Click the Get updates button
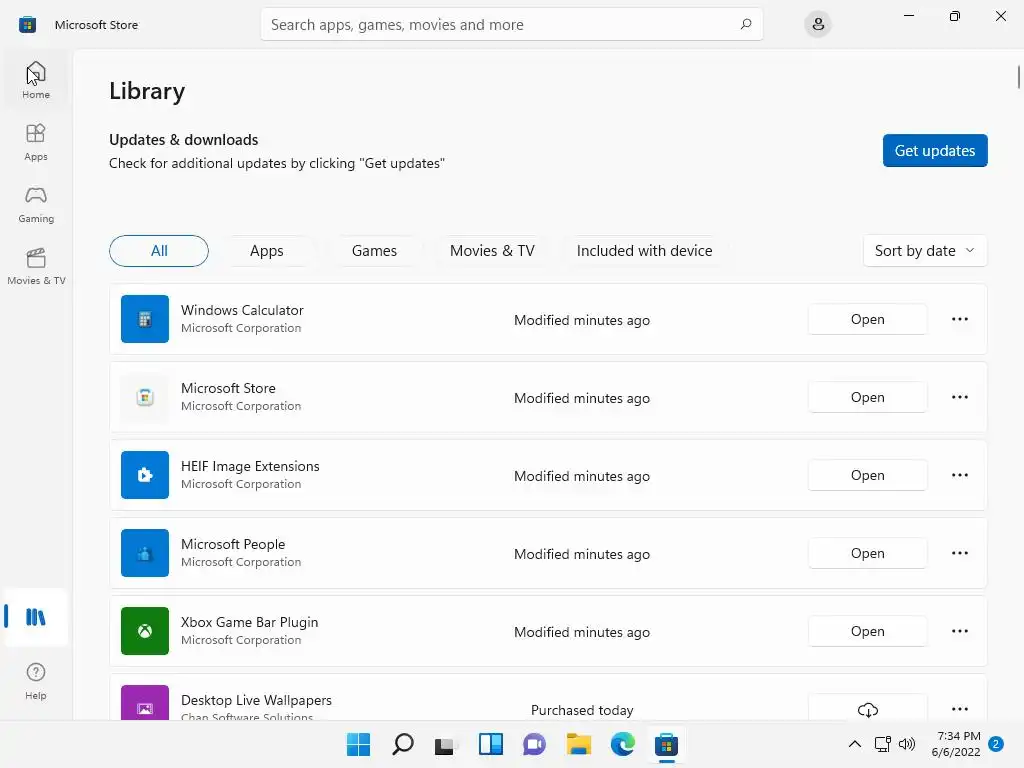The image size is (1024, 768). pyautogui.click(x=935, y=151)
